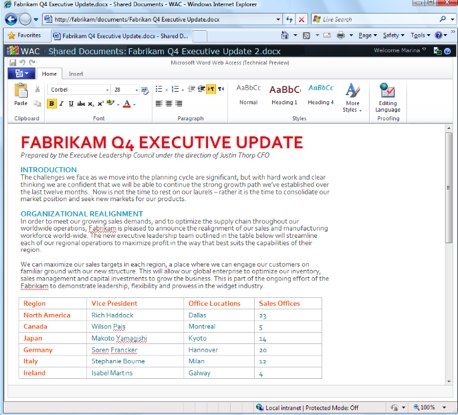Open the 100% zoom level control
Screen dimensions: 458x415
pos(429,407)
